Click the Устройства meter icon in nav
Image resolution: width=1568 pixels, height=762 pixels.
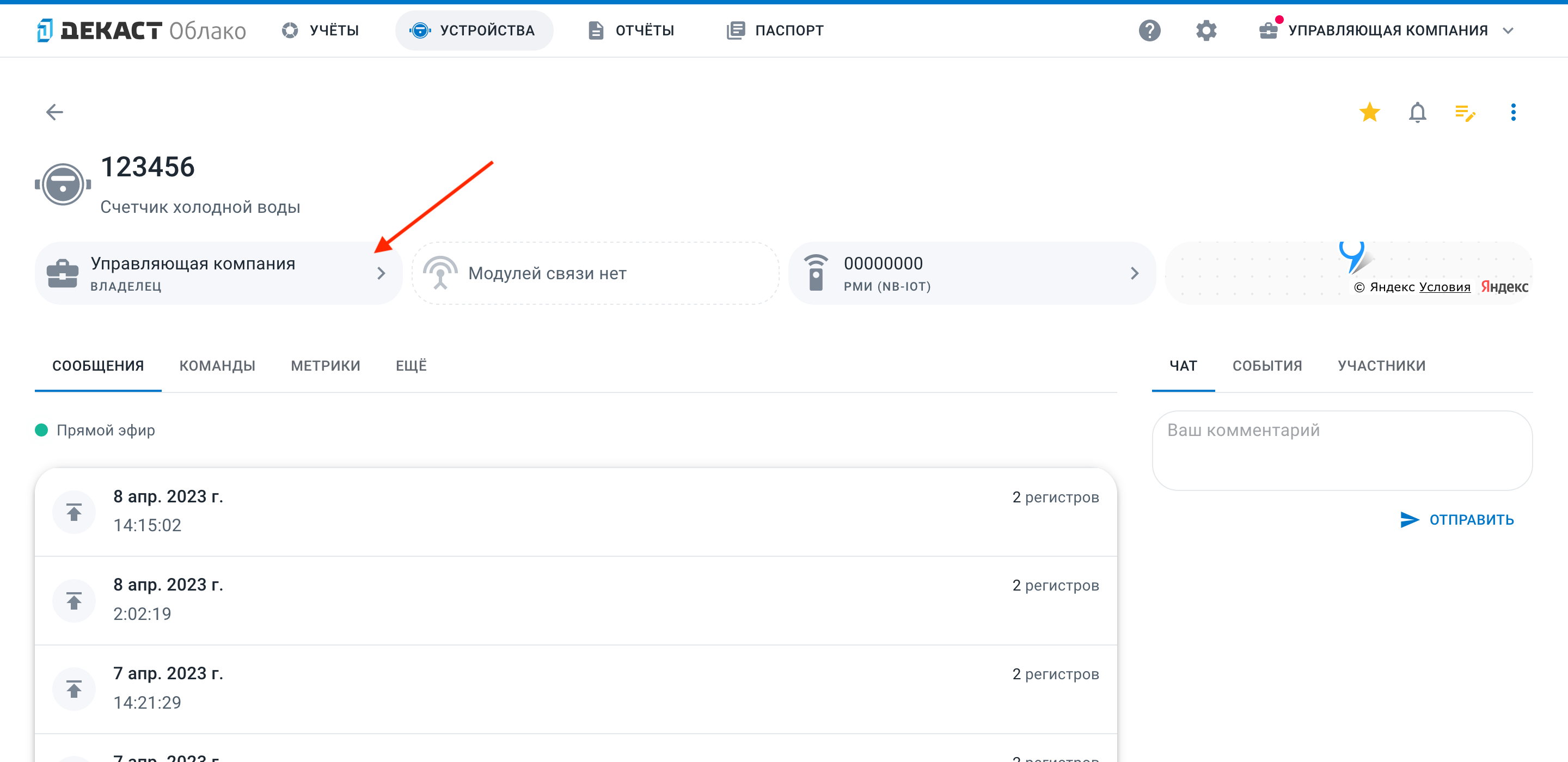pyautogui.click(x=420, y=30)
